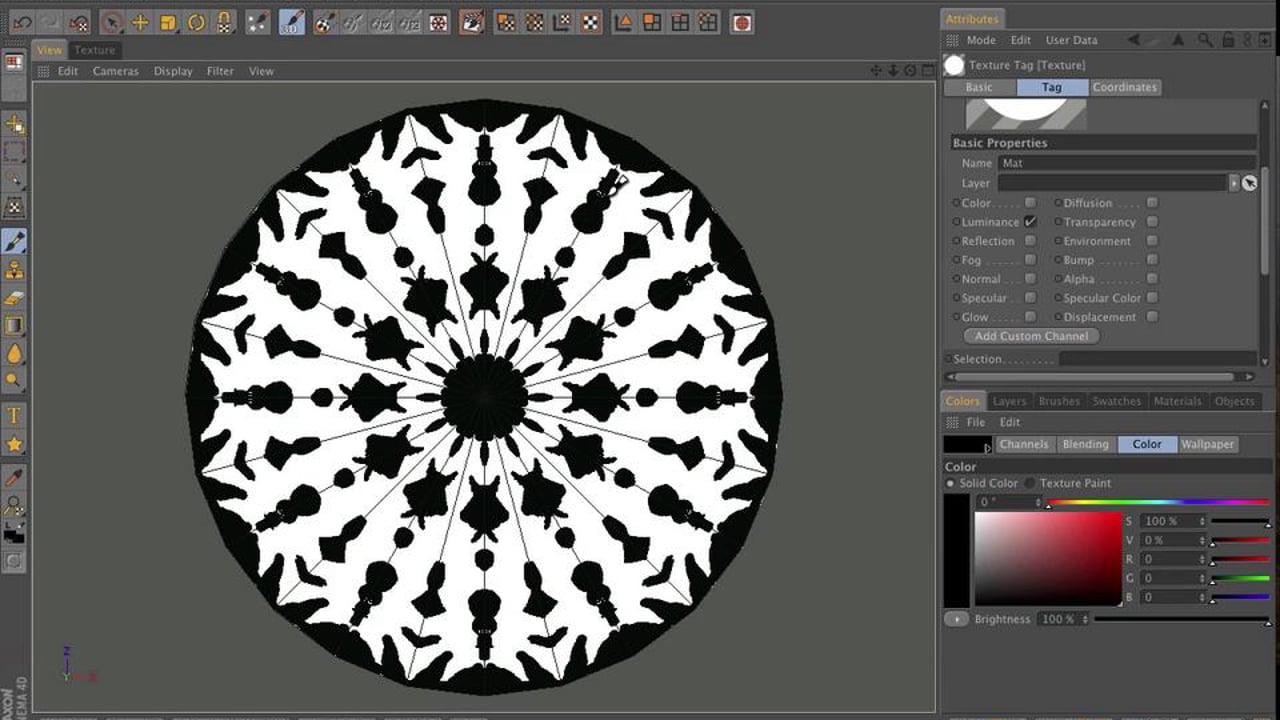Click the Wallpaper button in the Colors panel
The image size is (1280, 720).
click(1207, 444)
